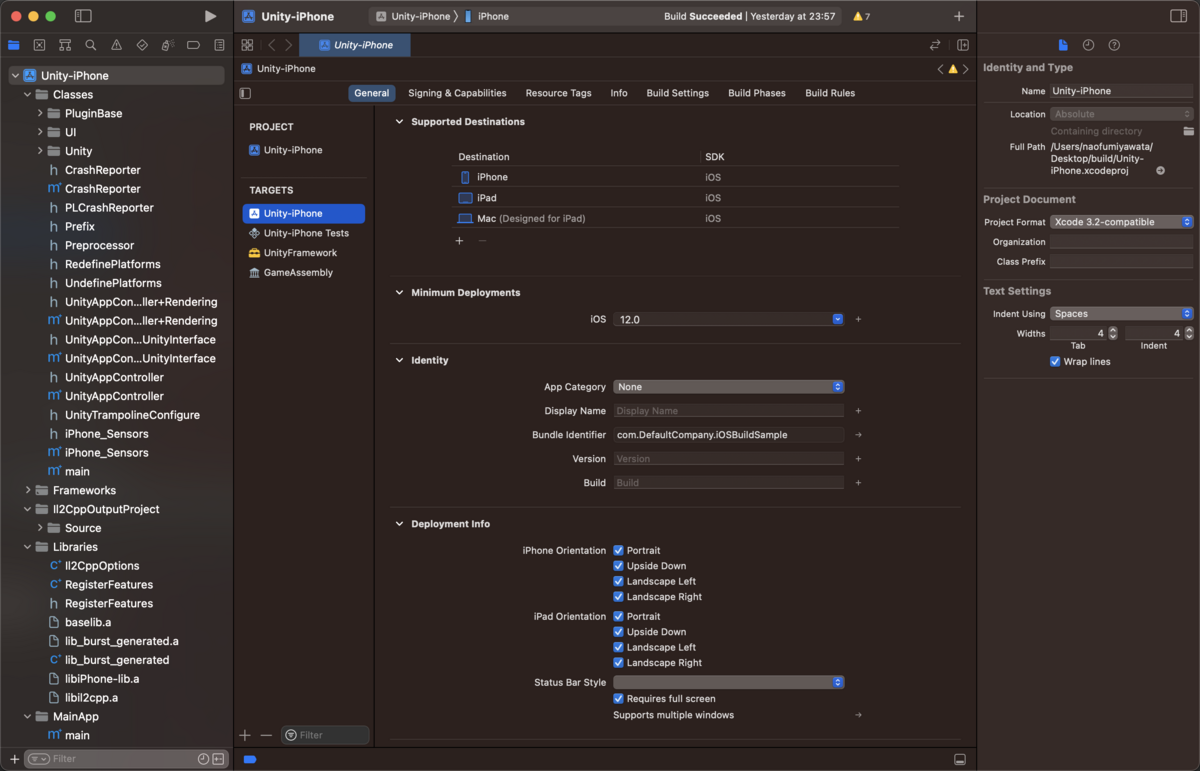Switch to the Build Phases tab
This screenshot has width=1200, height=771.
pyautogui.click(x=756, y=92)
